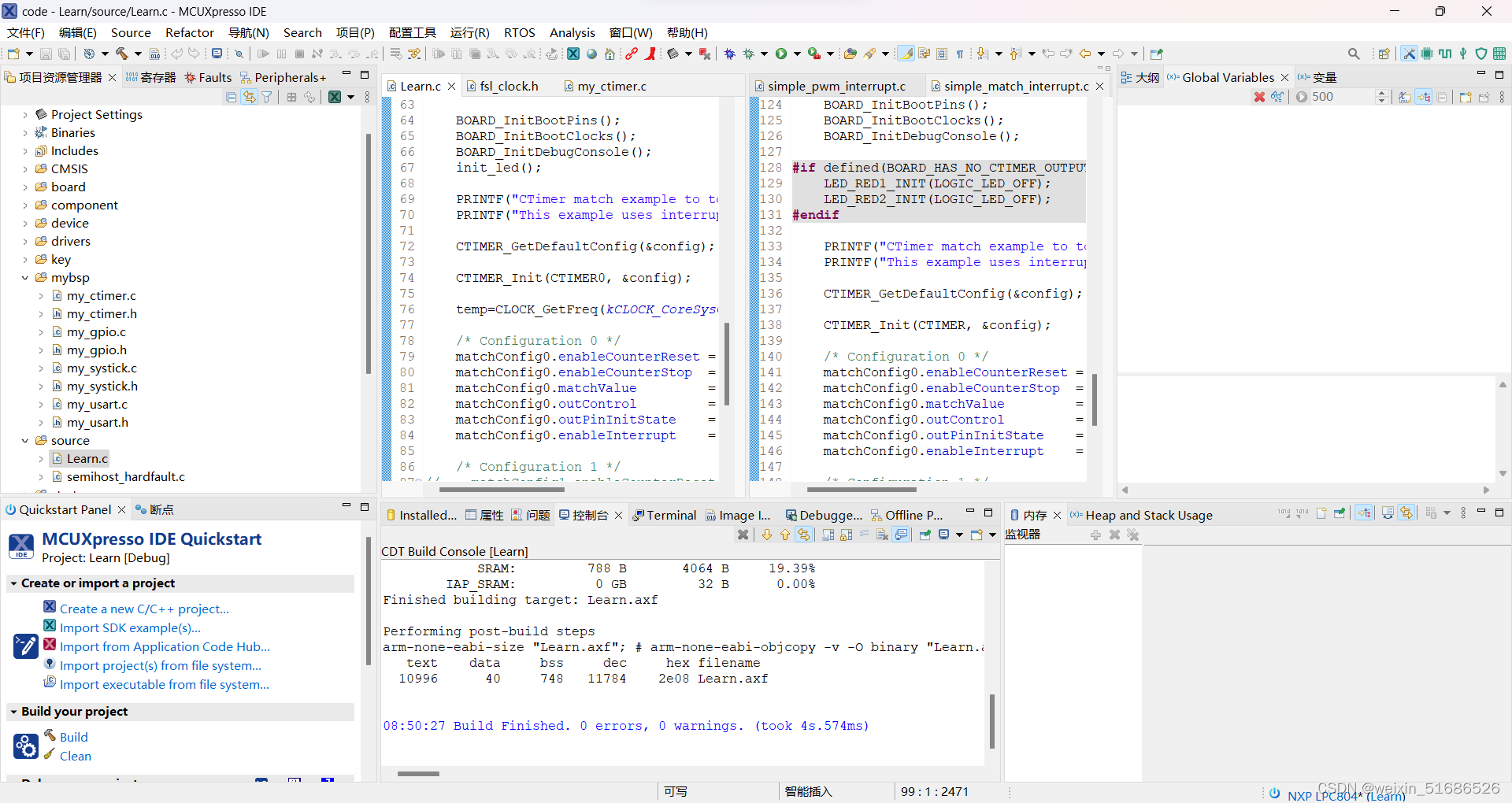Click the highlighter Mark Occurrences icon
This screenshot has width=1512, height=803.
tap(906, 54)
